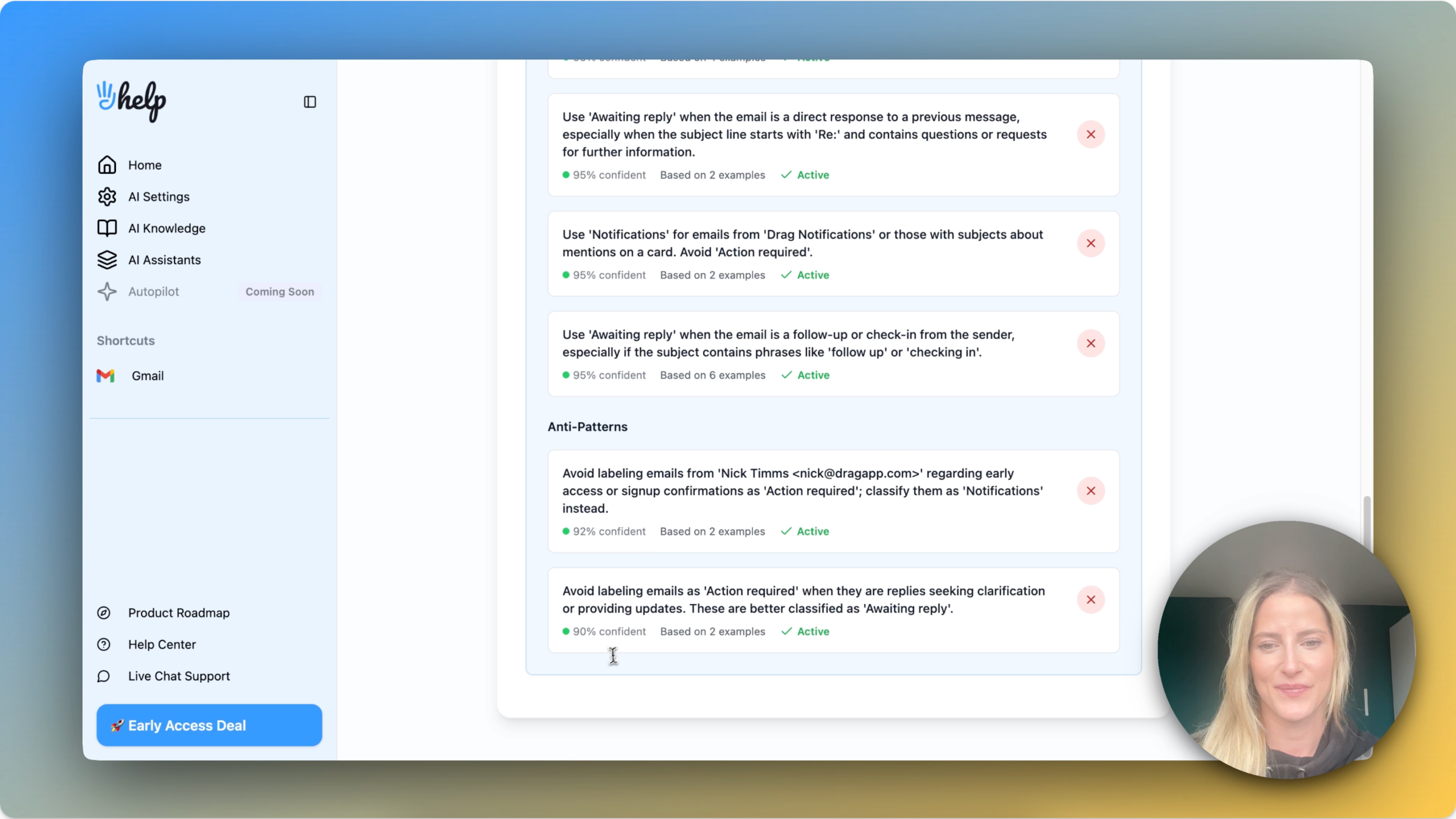Click Active status on Nick Timms anti-pattern

[805, 531]
